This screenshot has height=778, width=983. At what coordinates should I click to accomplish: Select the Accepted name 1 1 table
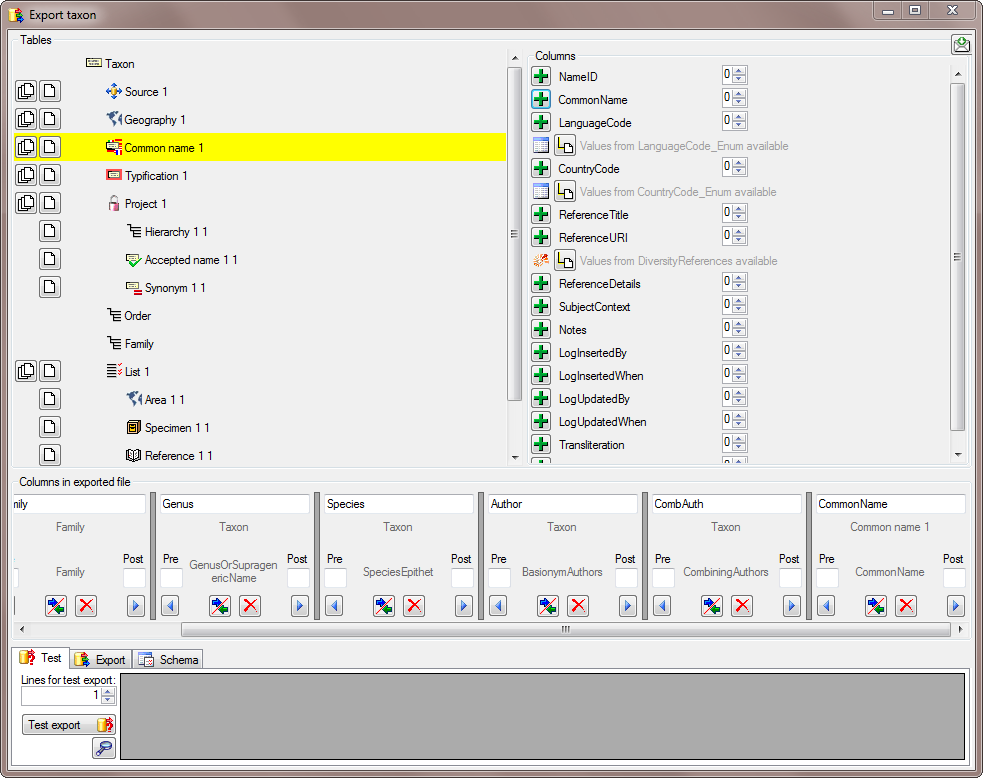pos(190,260)
